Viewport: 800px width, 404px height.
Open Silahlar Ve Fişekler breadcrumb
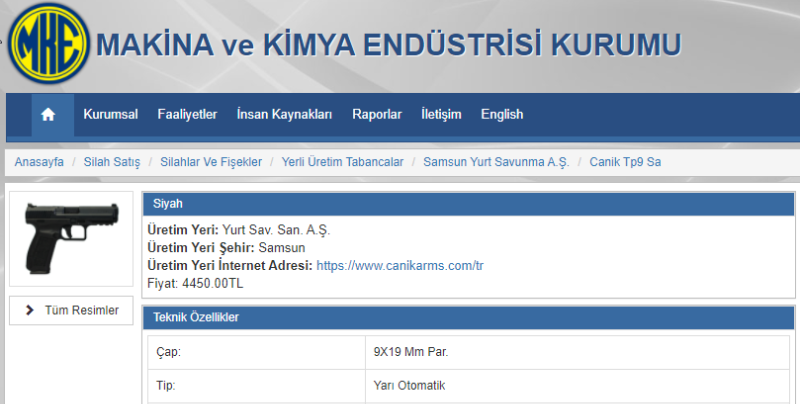point(211,162)
